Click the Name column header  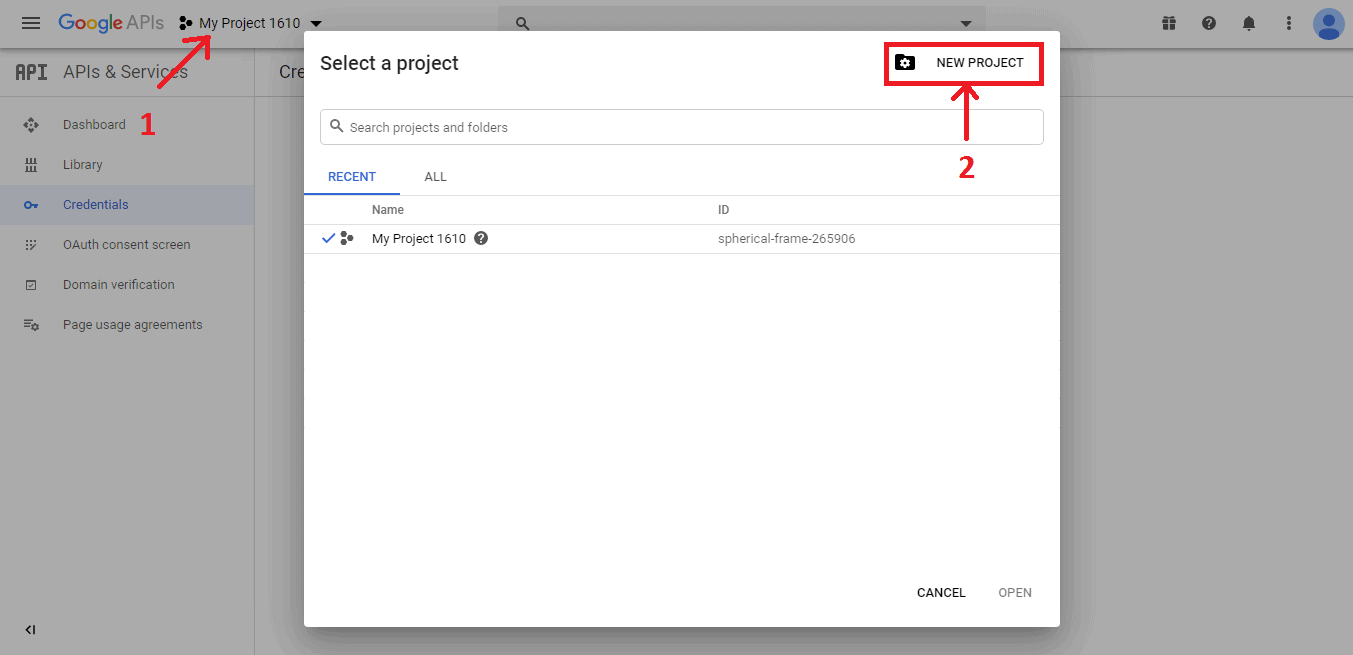pyautogui.click(x=388, y=210)
